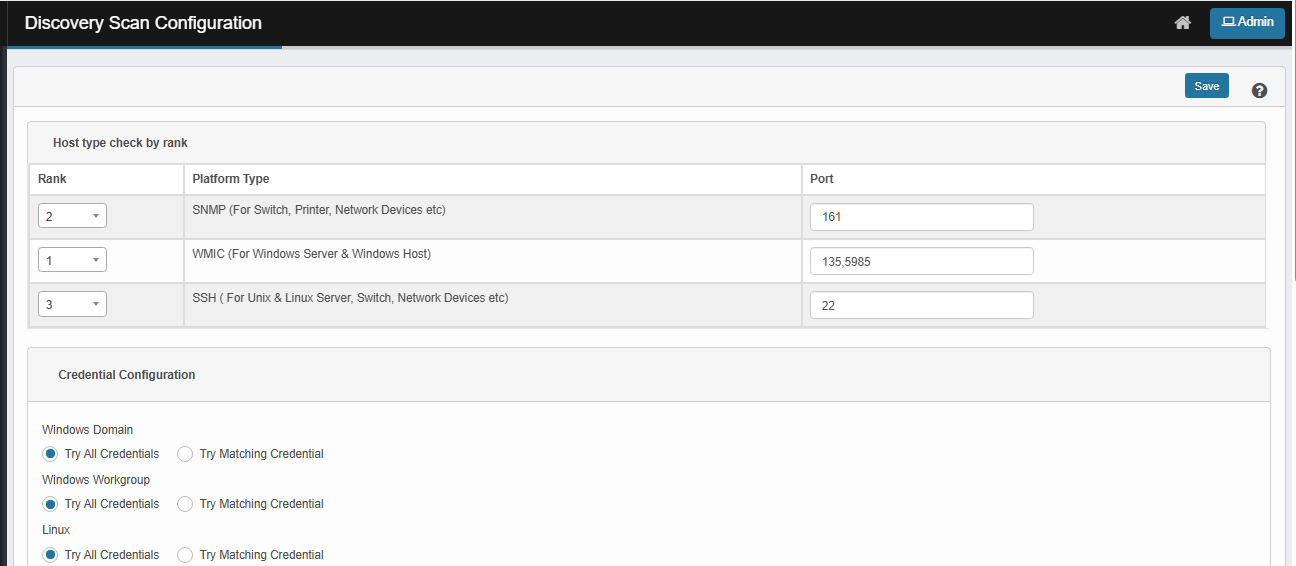Select Try Matching Credential for Windows Domain
1296x566 pixels.
[x=185, y=454]
